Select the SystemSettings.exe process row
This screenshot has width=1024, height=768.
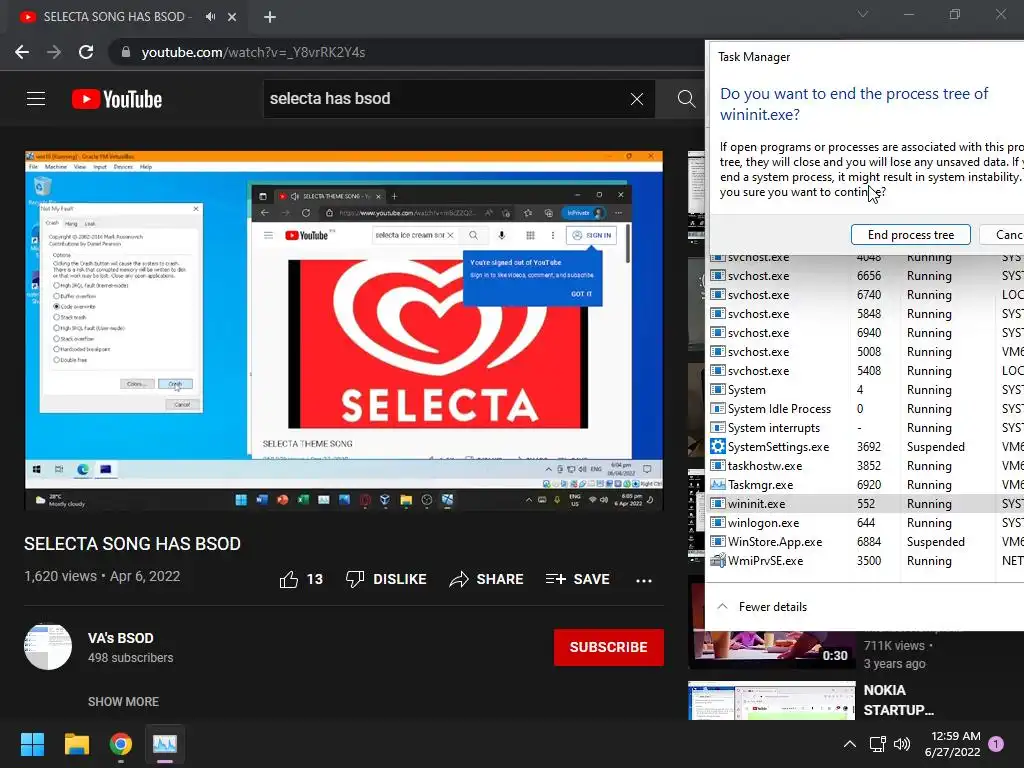(865, 447)
